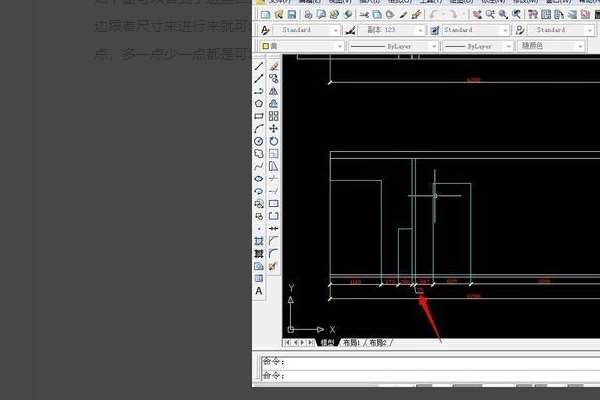Screen dimensions: 600x400
Task: Select the Stretch tool
Action: pyautogui.click(x=273, y=166)
